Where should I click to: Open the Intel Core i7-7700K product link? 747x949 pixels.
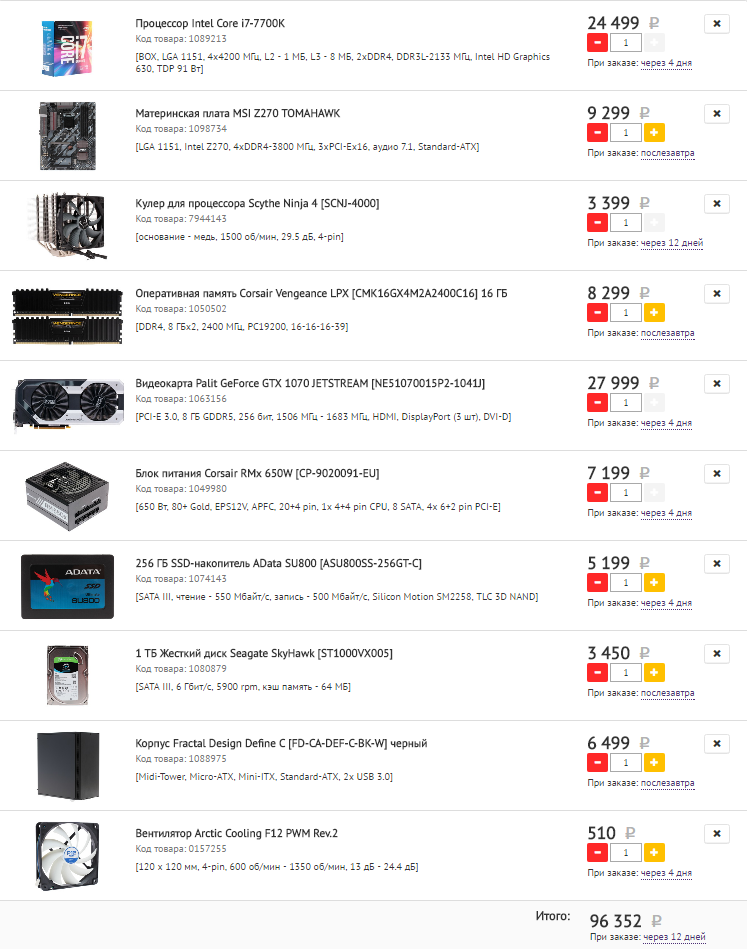pyautogui.click(x=210, y=24)
